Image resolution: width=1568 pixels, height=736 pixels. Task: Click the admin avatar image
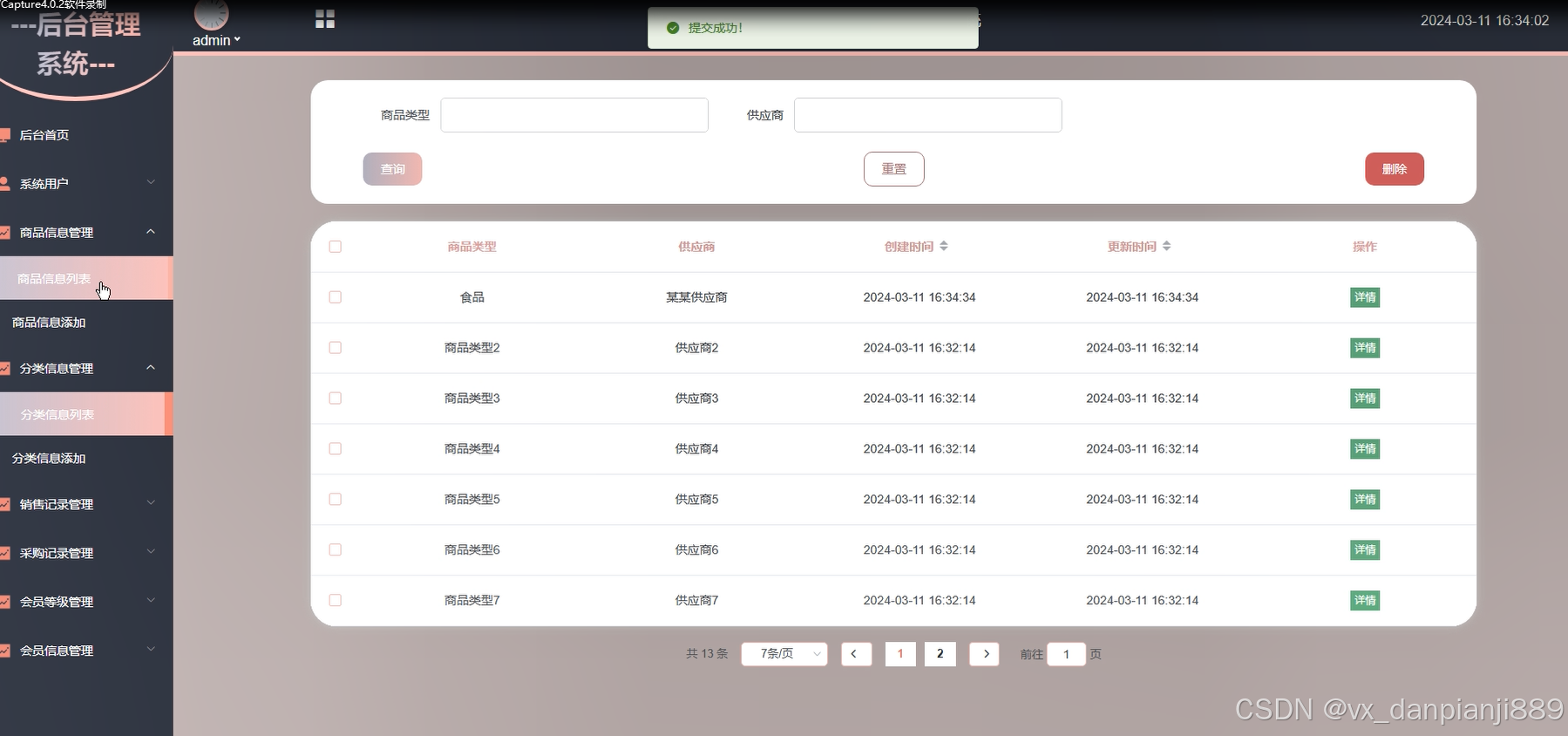[x=212, y=14]
